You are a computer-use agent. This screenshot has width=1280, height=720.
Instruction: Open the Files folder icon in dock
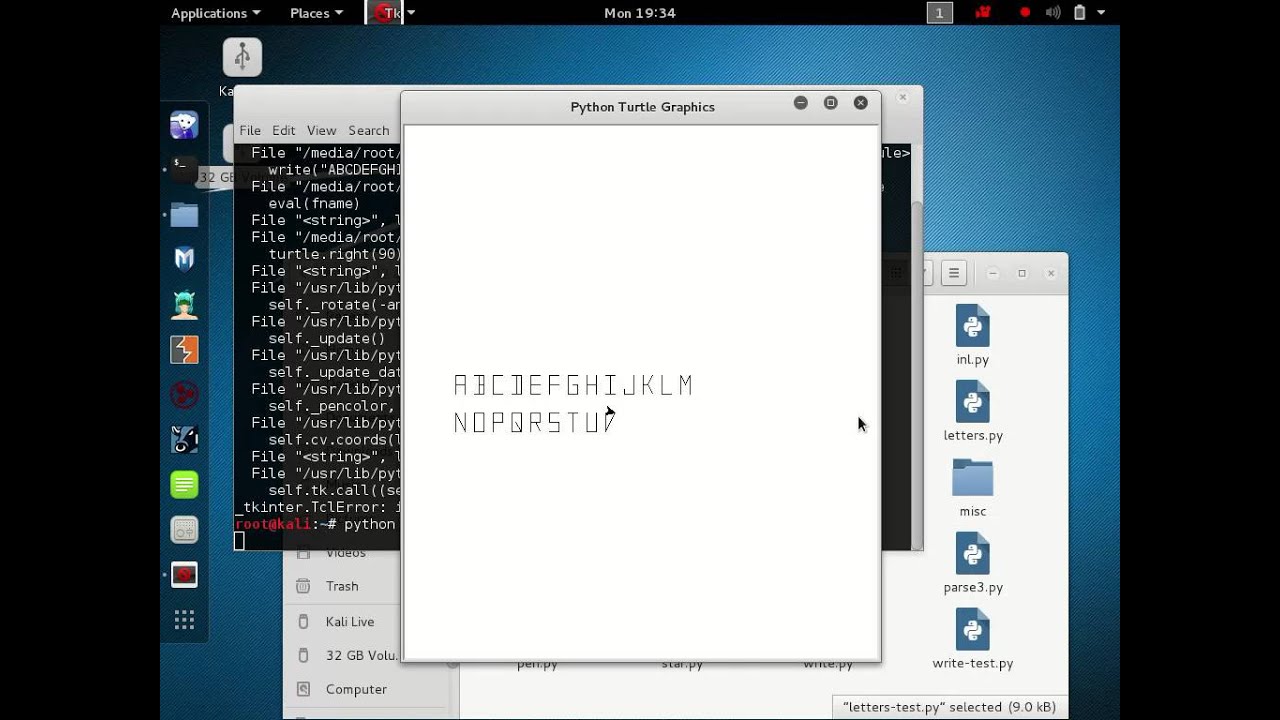point(184,215)
